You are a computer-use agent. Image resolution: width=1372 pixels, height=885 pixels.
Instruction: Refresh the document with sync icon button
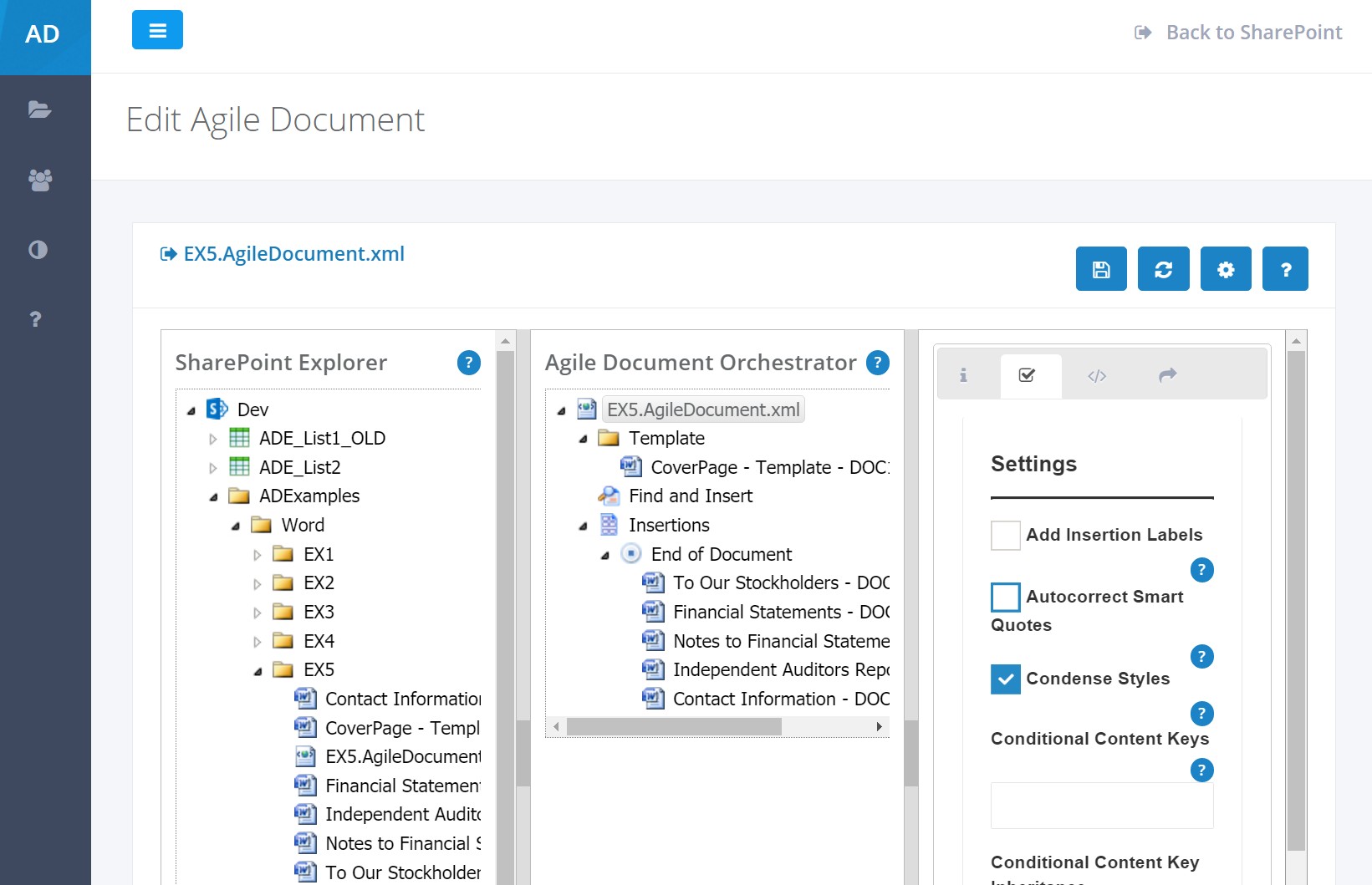(1163, 269)
